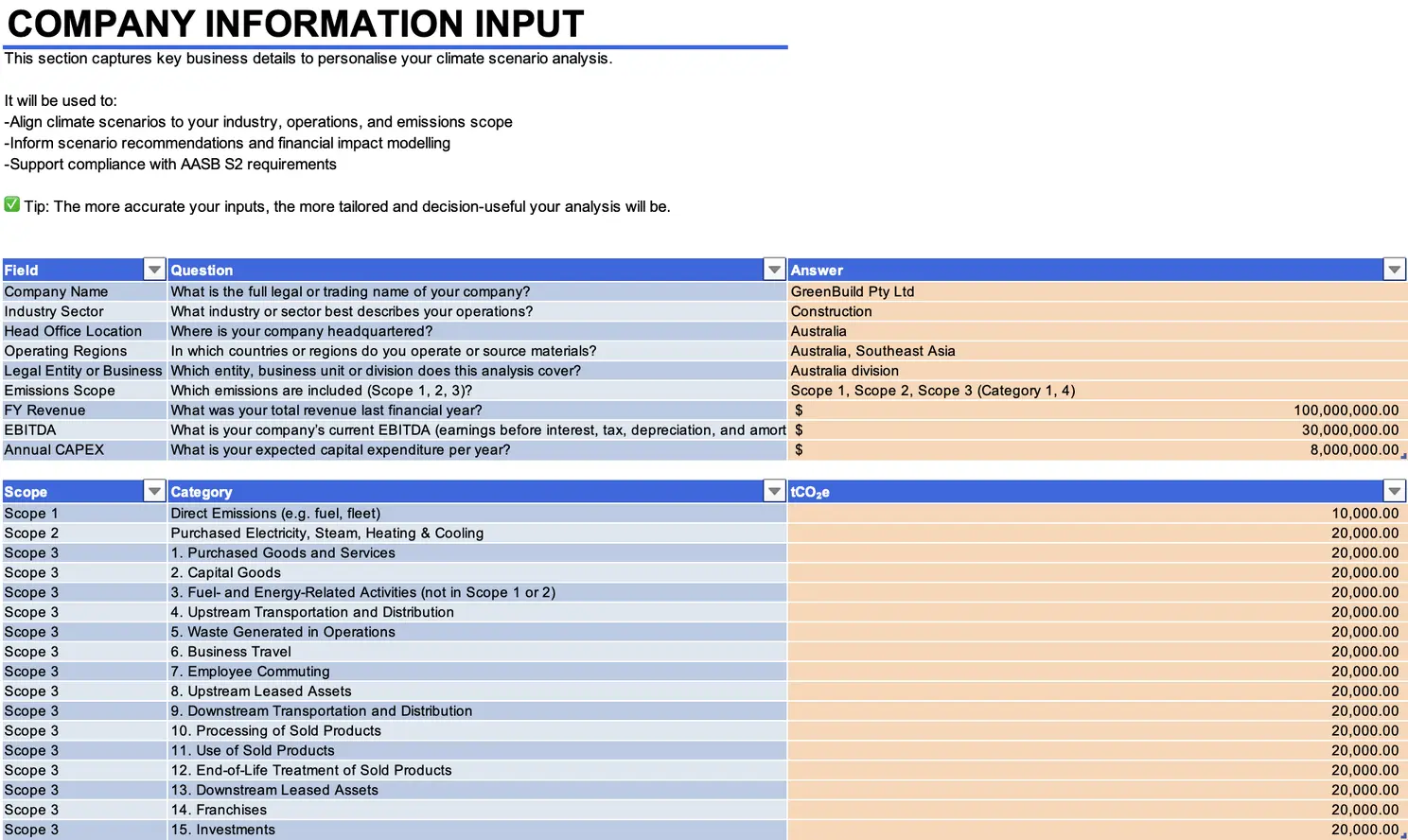Click '9. Downstream Transportation and Distribution' cell
Viewport: 1408px width, 840px height.
tap(477, 711)
